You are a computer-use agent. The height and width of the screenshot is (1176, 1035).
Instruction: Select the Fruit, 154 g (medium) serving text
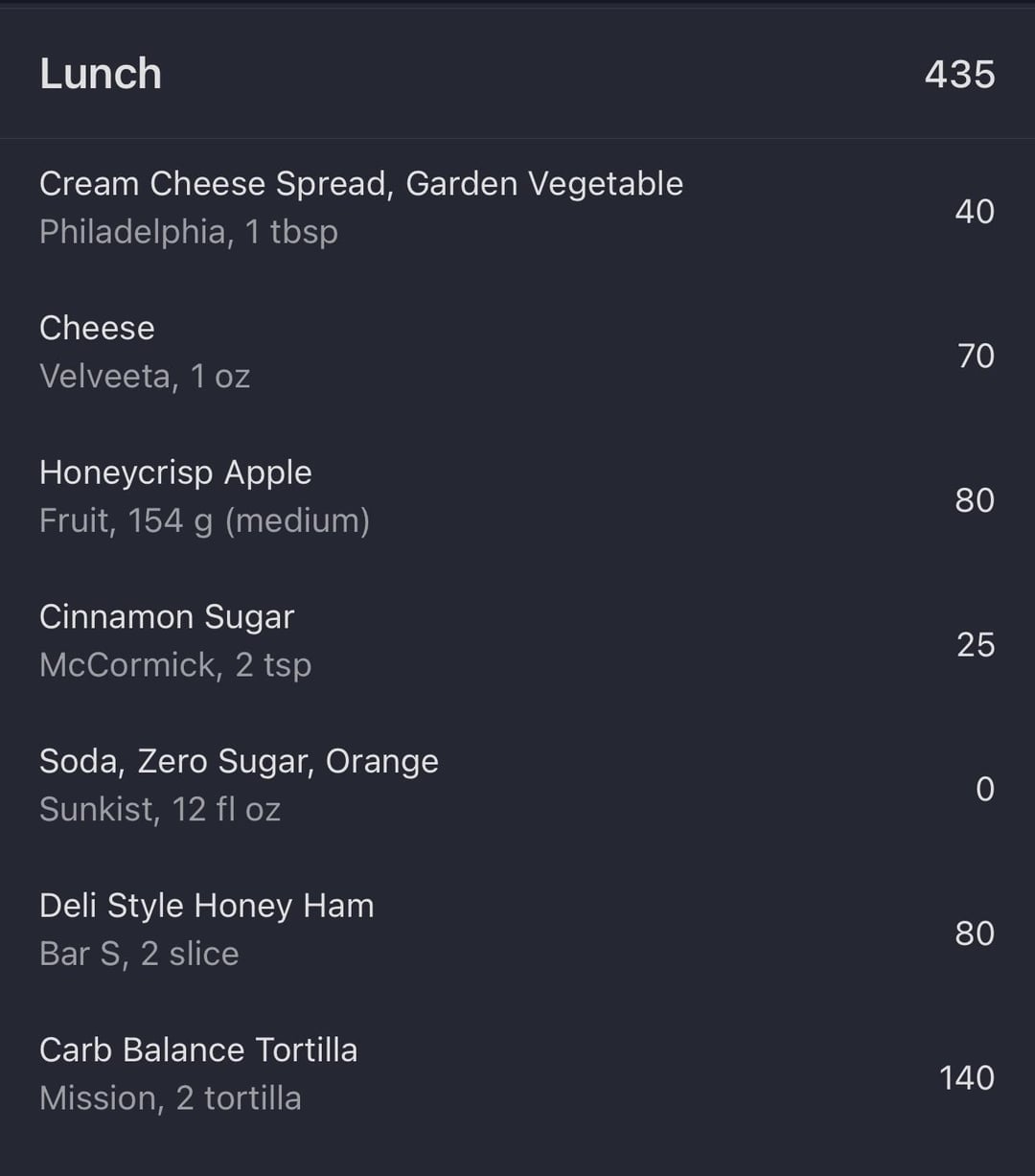click(204, 520)
